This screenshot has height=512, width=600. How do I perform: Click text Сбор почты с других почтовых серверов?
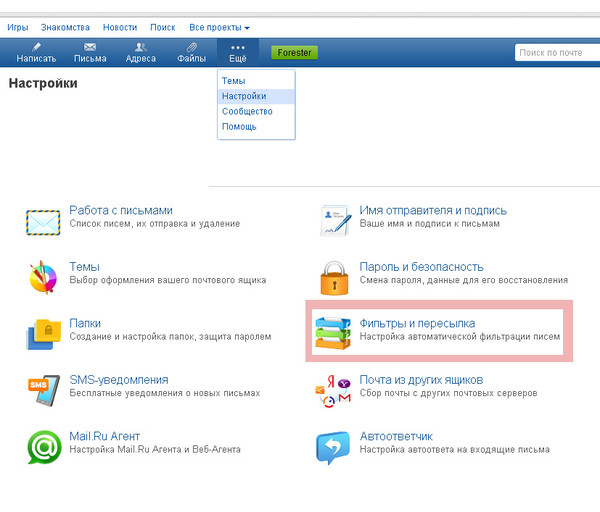448,393
